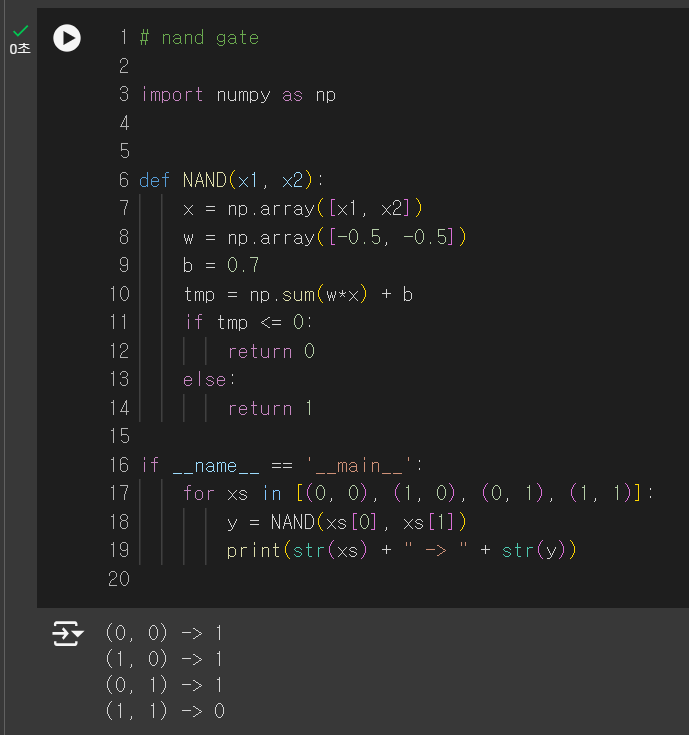Click the 'return 0' statement
Image resolution: width=689 pixels, height=735 pixels.
pyautogui.click(x=271, y=351)
